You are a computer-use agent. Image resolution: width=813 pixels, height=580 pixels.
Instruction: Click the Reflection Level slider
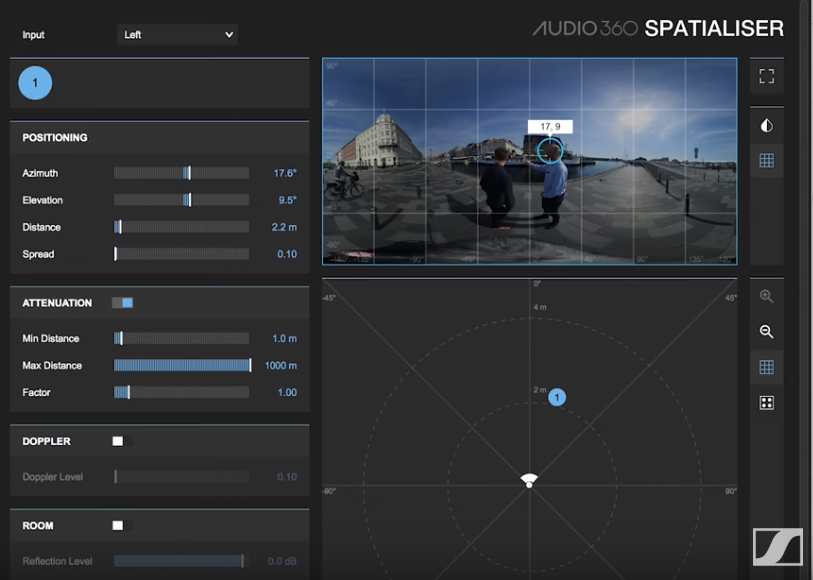[x=181, y=561]
